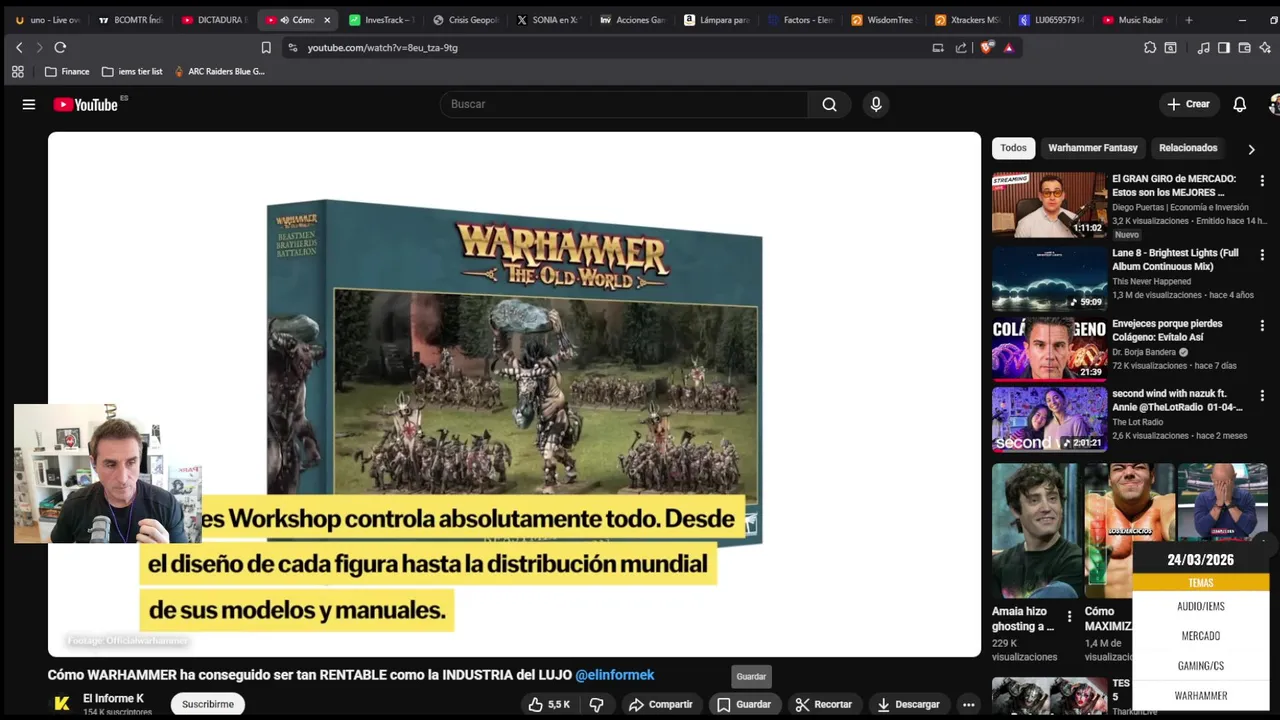The width and height of the screenshot is (1280, 720).
Task: Open a new browser tab
Action: (1188, 20)
